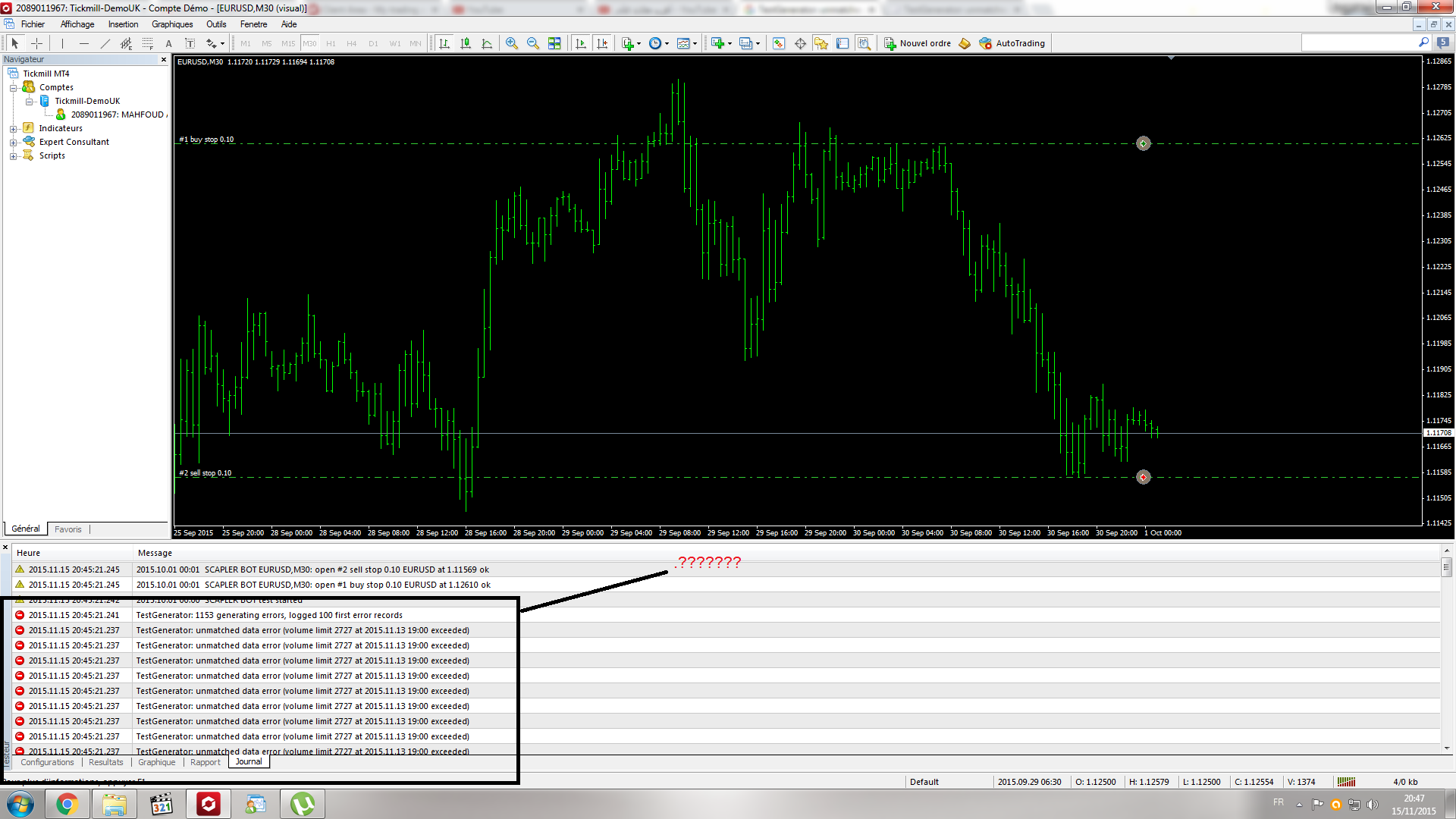
Task: Expand the Scripts tree node
Action: (x=13, y=156)
